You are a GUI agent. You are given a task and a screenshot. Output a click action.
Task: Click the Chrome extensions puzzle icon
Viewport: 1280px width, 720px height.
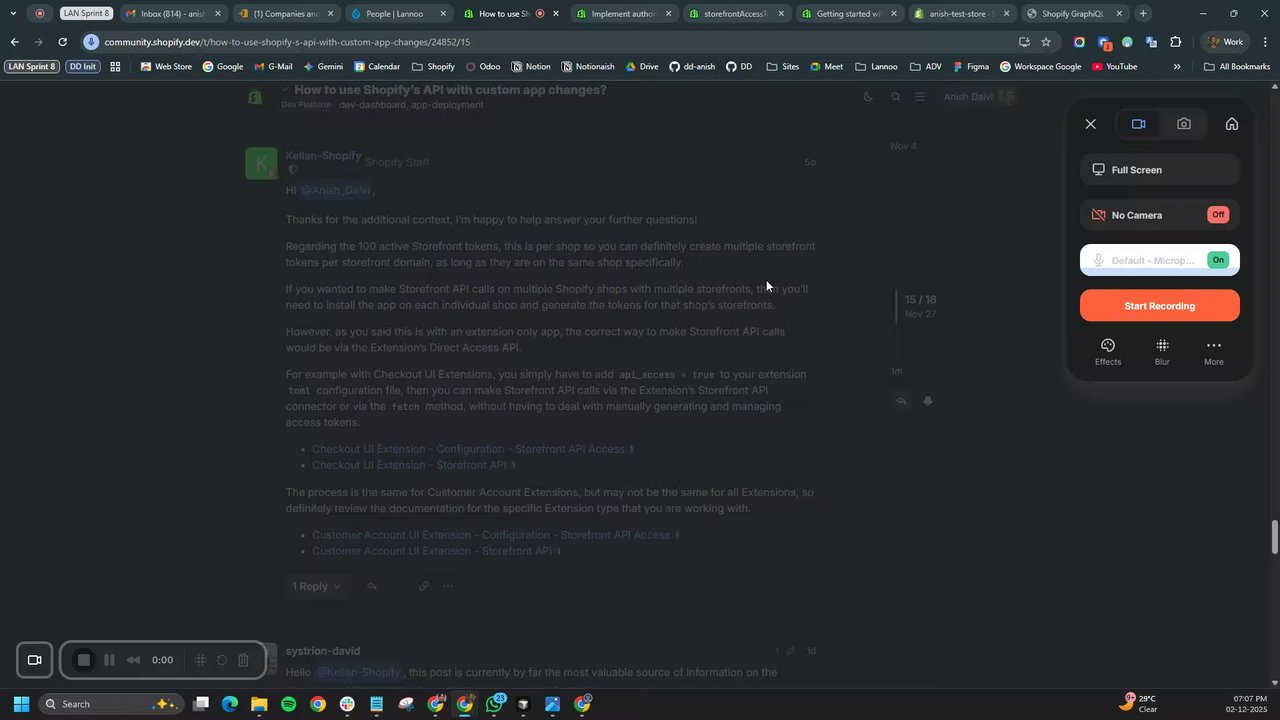click(x=1175, y=42)
